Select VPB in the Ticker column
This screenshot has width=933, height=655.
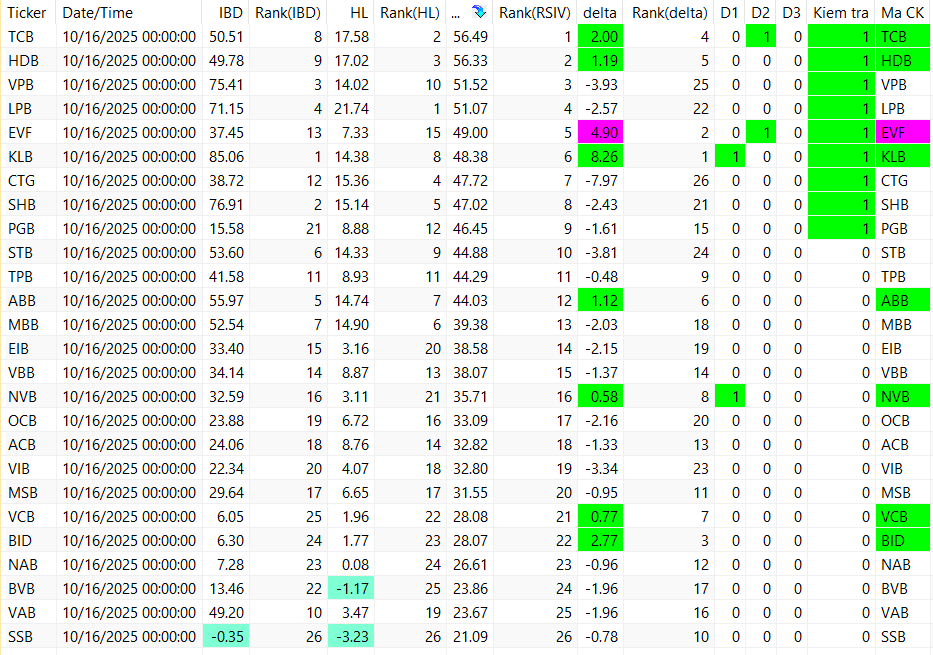tap(21, 84)
